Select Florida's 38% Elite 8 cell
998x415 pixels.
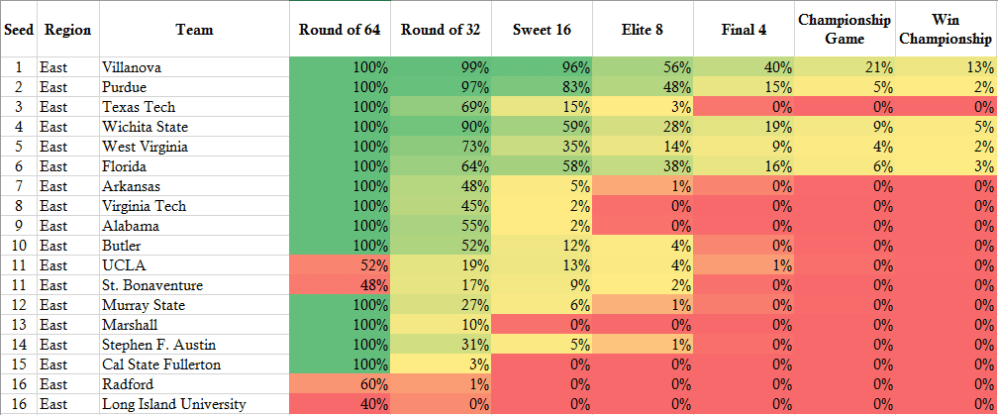click(x=643, y=167)
